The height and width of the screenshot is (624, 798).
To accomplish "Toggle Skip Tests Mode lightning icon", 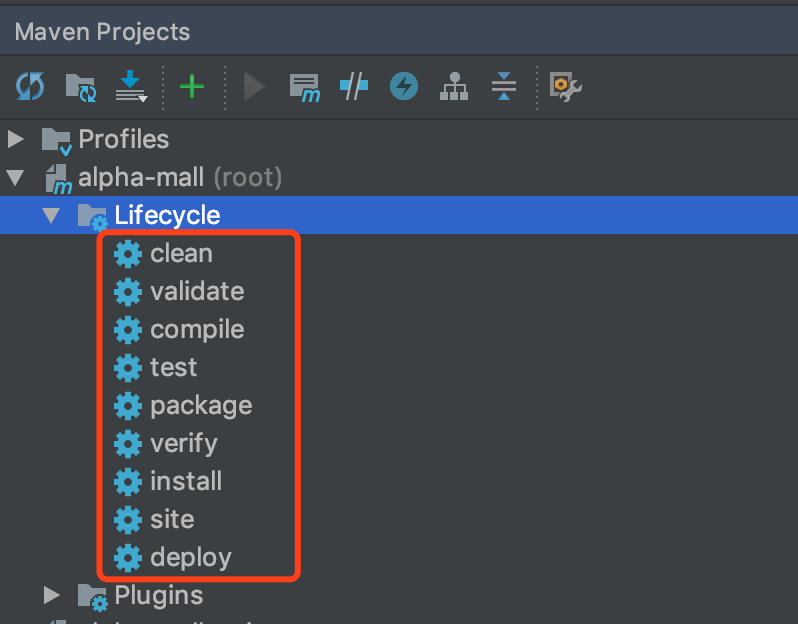I will 404,87.
